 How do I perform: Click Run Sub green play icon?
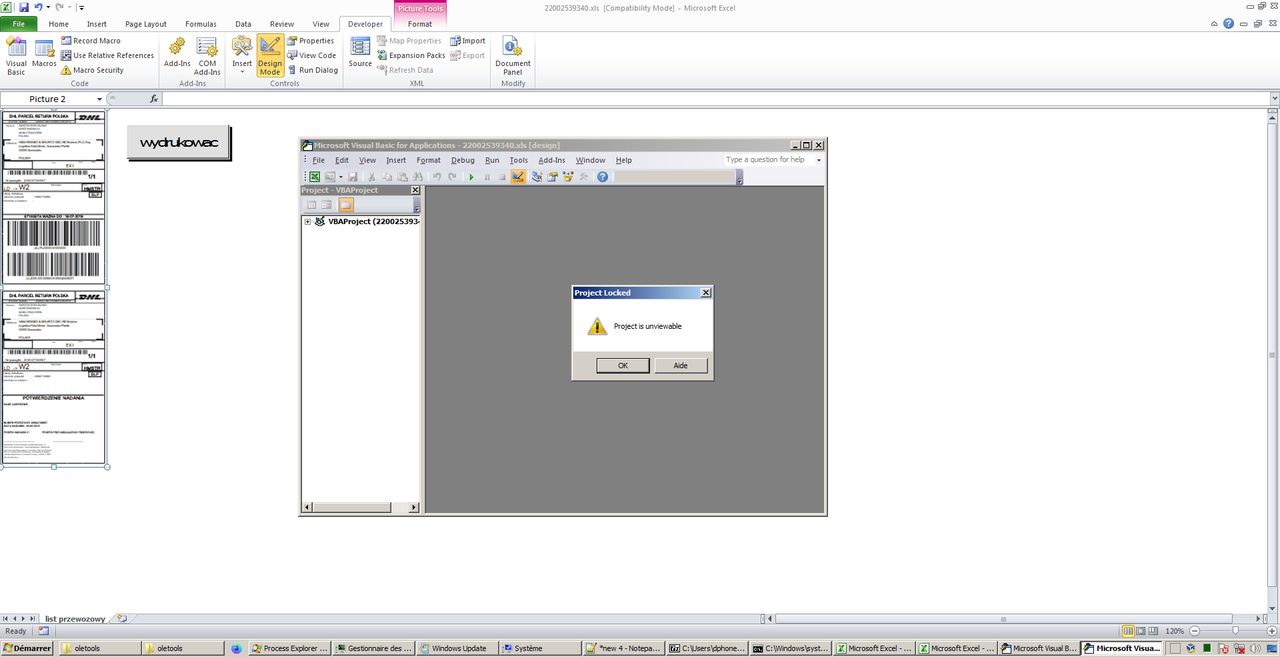click(471, 177)
